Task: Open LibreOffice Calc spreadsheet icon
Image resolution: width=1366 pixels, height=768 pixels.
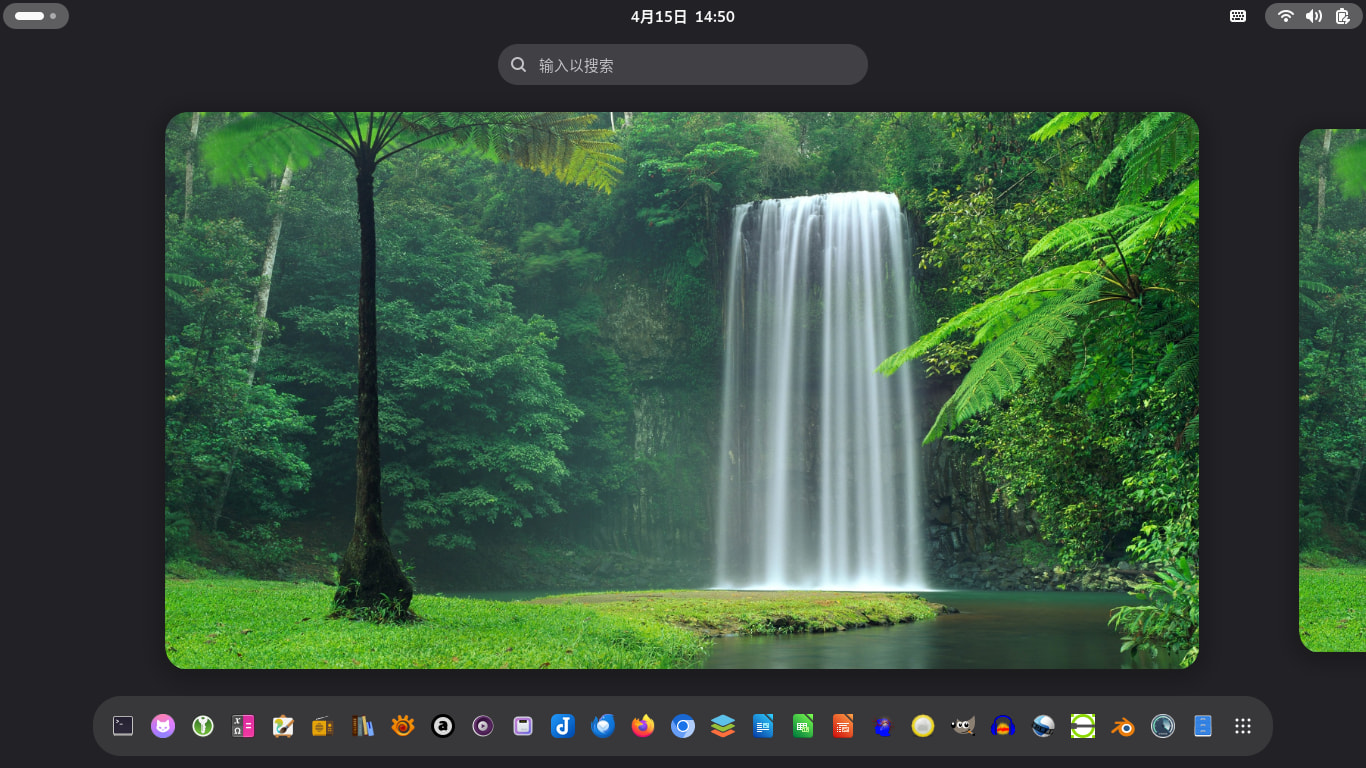Action: click(803, 726)
